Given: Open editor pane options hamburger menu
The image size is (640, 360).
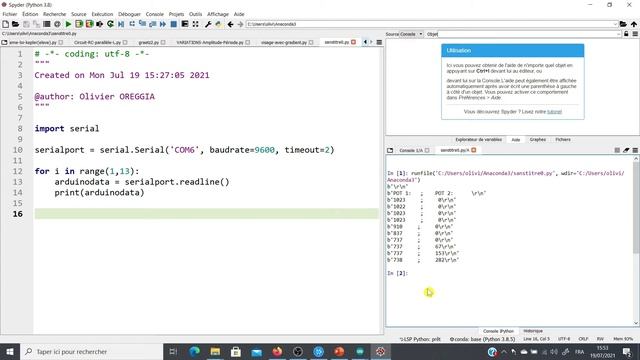Looking at the screenshot, I should (x=379, y=42).
